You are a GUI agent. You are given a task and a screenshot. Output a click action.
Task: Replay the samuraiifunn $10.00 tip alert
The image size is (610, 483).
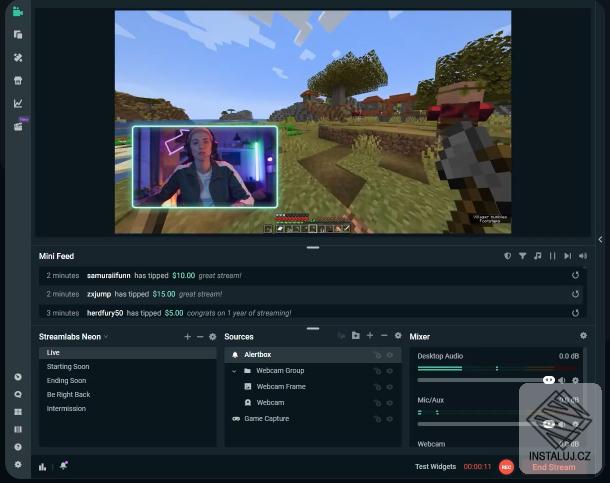575,275
